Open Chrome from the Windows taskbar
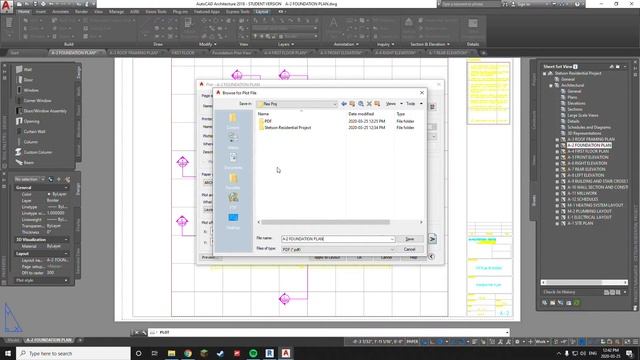 188,353
